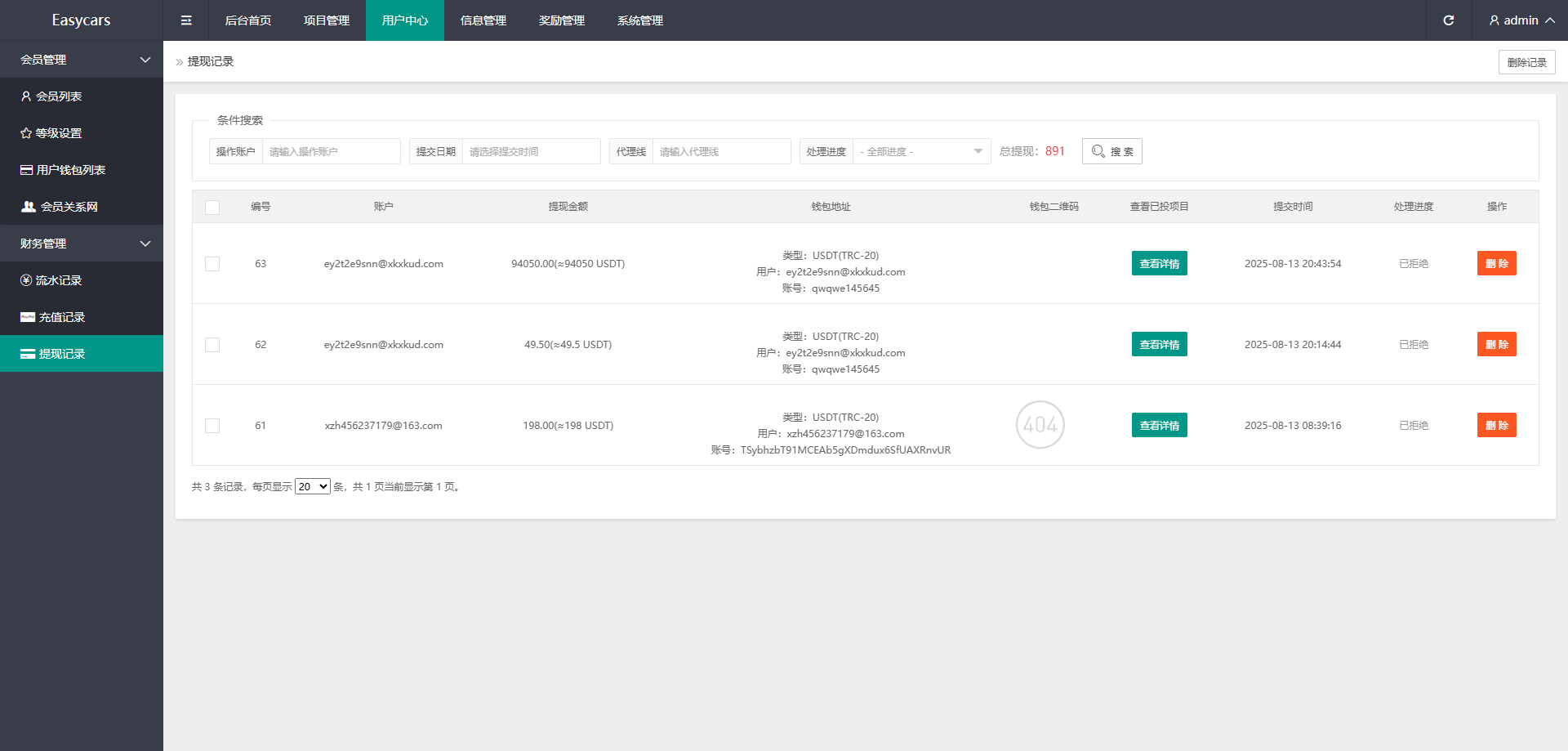Toggle the select-all checkbox in table header
The image size is (1568, 751).
point(212,208)
